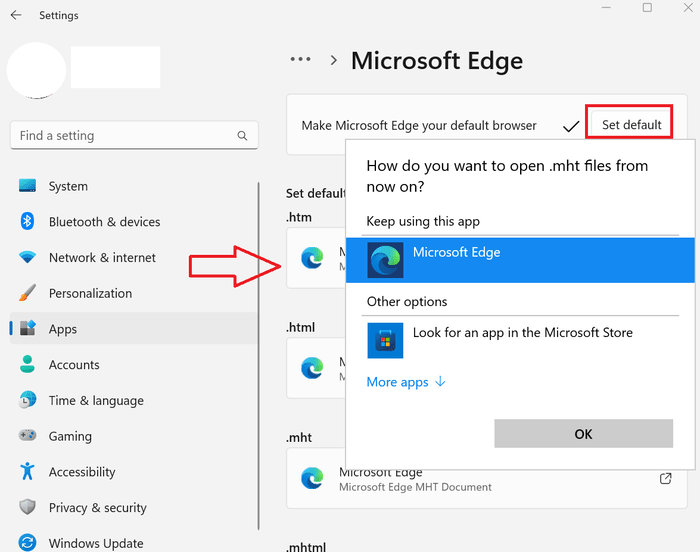The width and height of the screenshot is (700, 552).
Task: Click the Apps icon in sidebar
Action: 27,328
